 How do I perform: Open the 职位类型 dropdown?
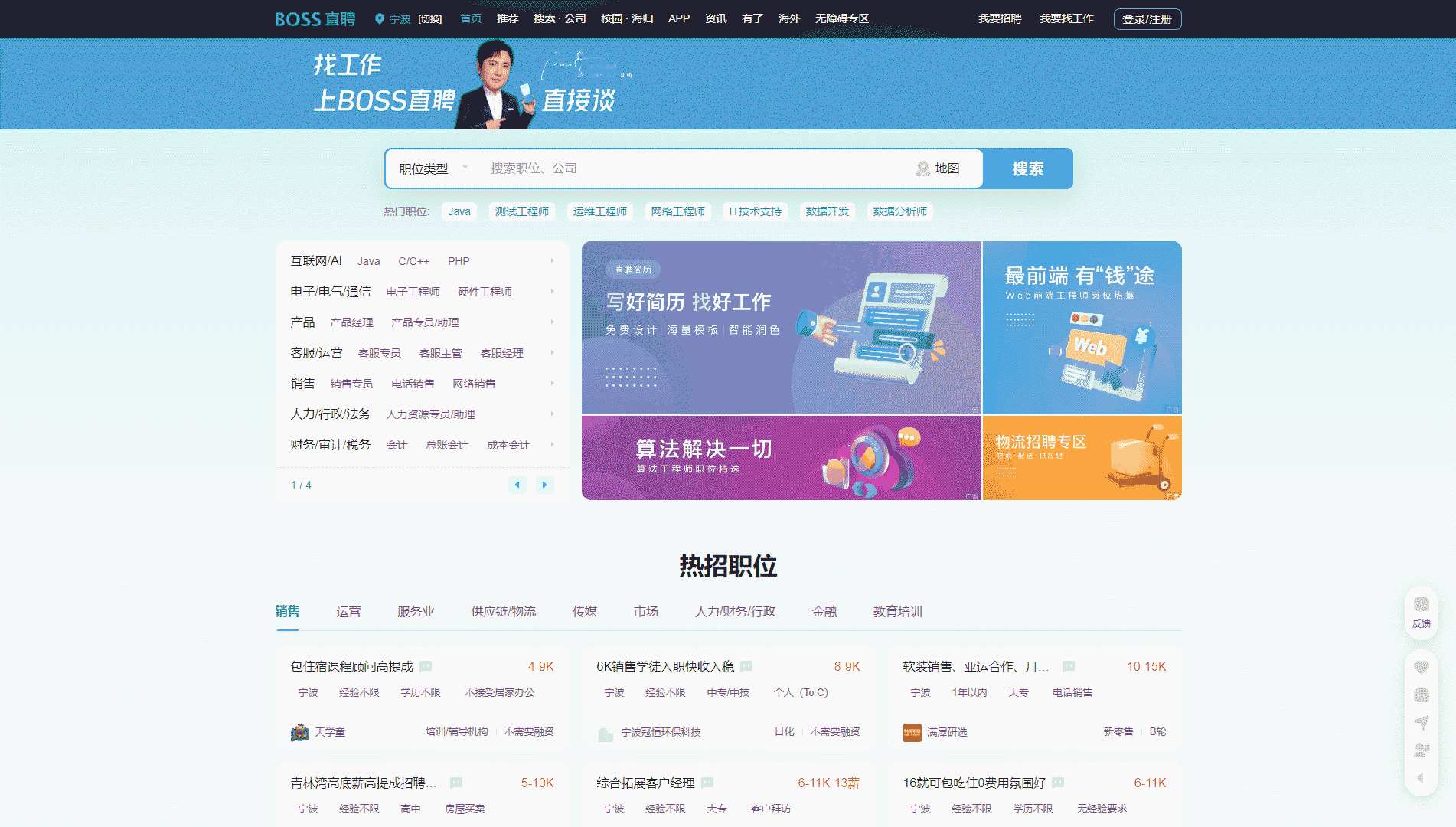tap(433, 168)
